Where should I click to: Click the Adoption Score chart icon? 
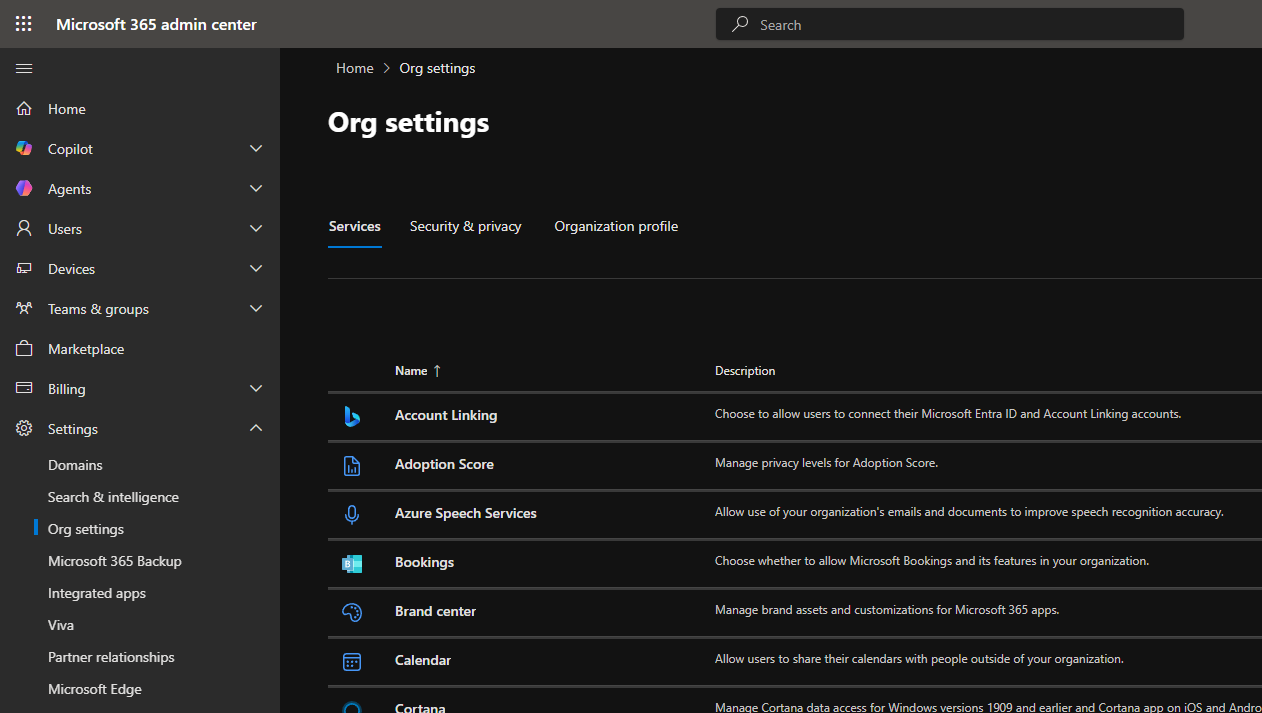352,465
